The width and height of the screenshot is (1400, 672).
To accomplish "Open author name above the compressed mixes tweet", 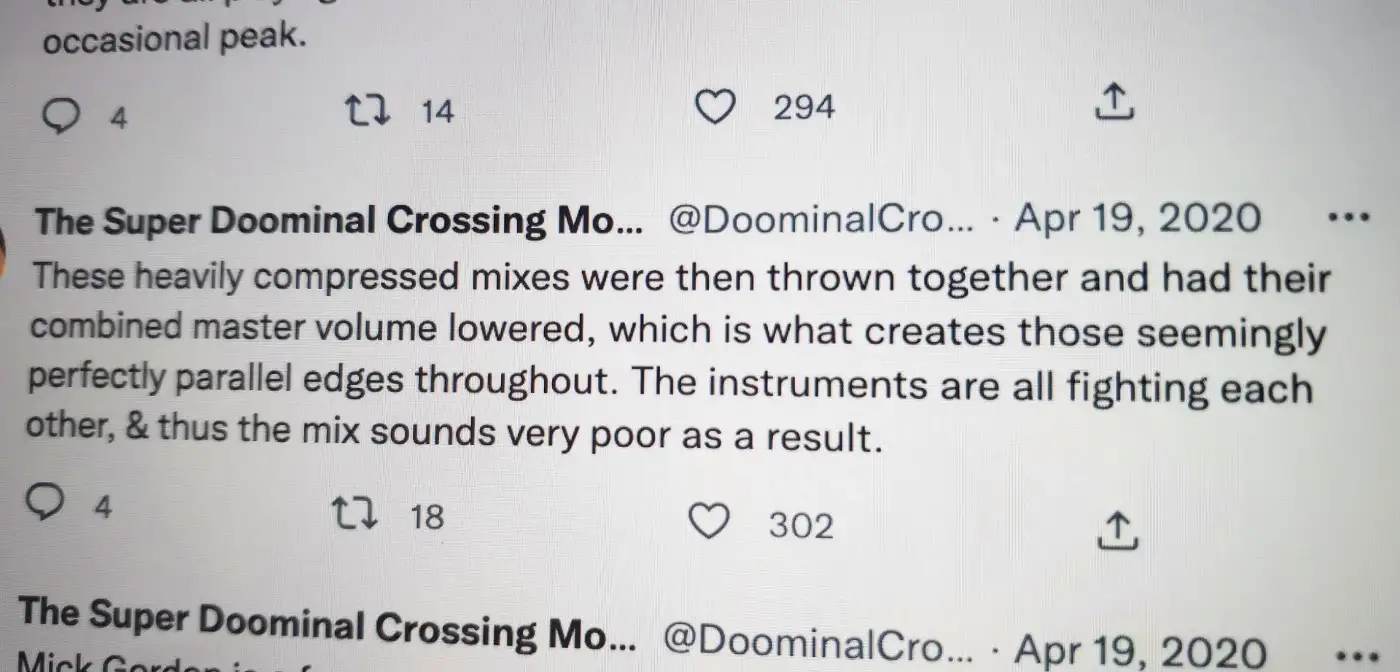I will tap(338, 221).
